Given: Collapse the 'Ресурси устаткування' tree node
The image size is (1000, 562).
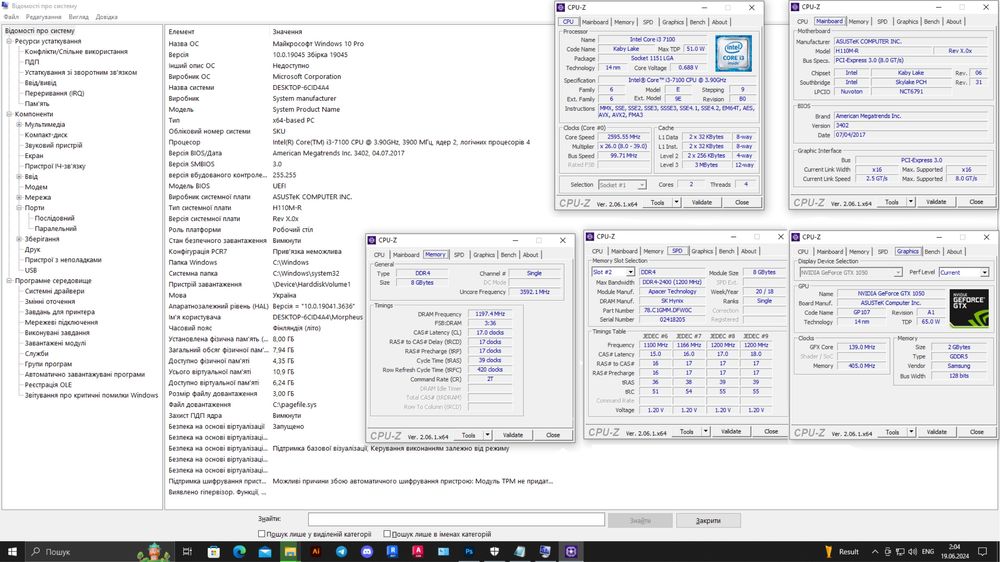Looking at the screenshot, I should 9,41.
